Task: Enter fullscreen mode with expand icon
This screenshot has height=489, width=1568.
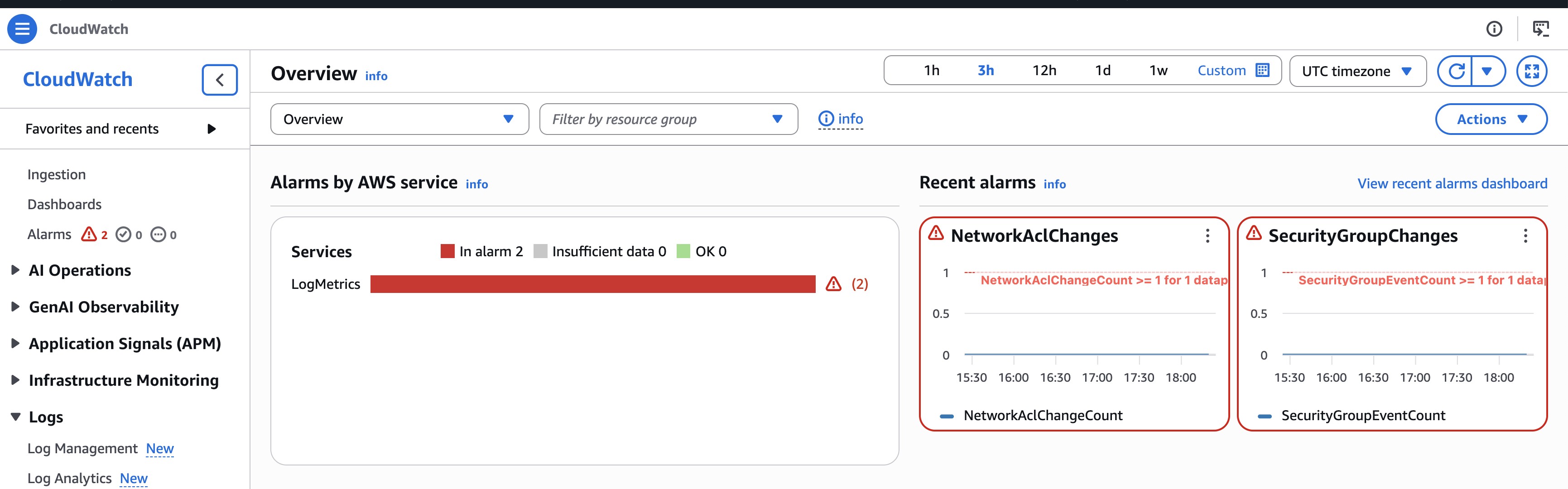Action: [x=1531, y=71]
